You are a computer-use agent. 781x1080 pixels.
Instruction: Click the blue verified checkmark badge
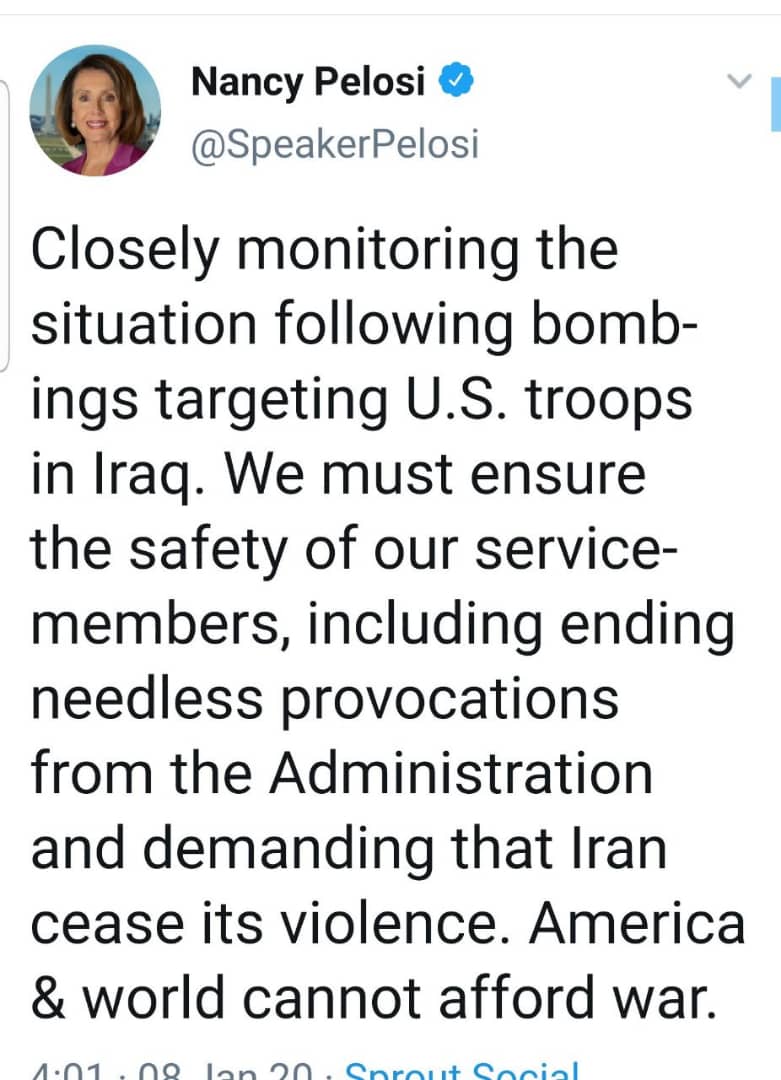pyautogui.click(x=456, y=79)
